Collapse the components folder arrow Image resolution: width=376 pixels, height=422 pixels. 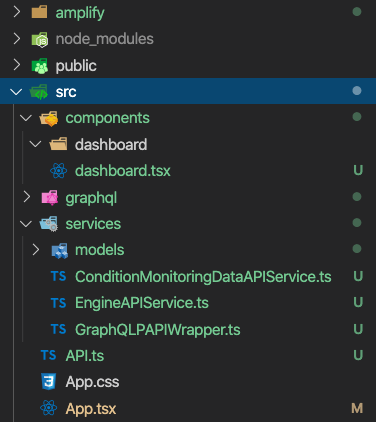click(26, 118)
